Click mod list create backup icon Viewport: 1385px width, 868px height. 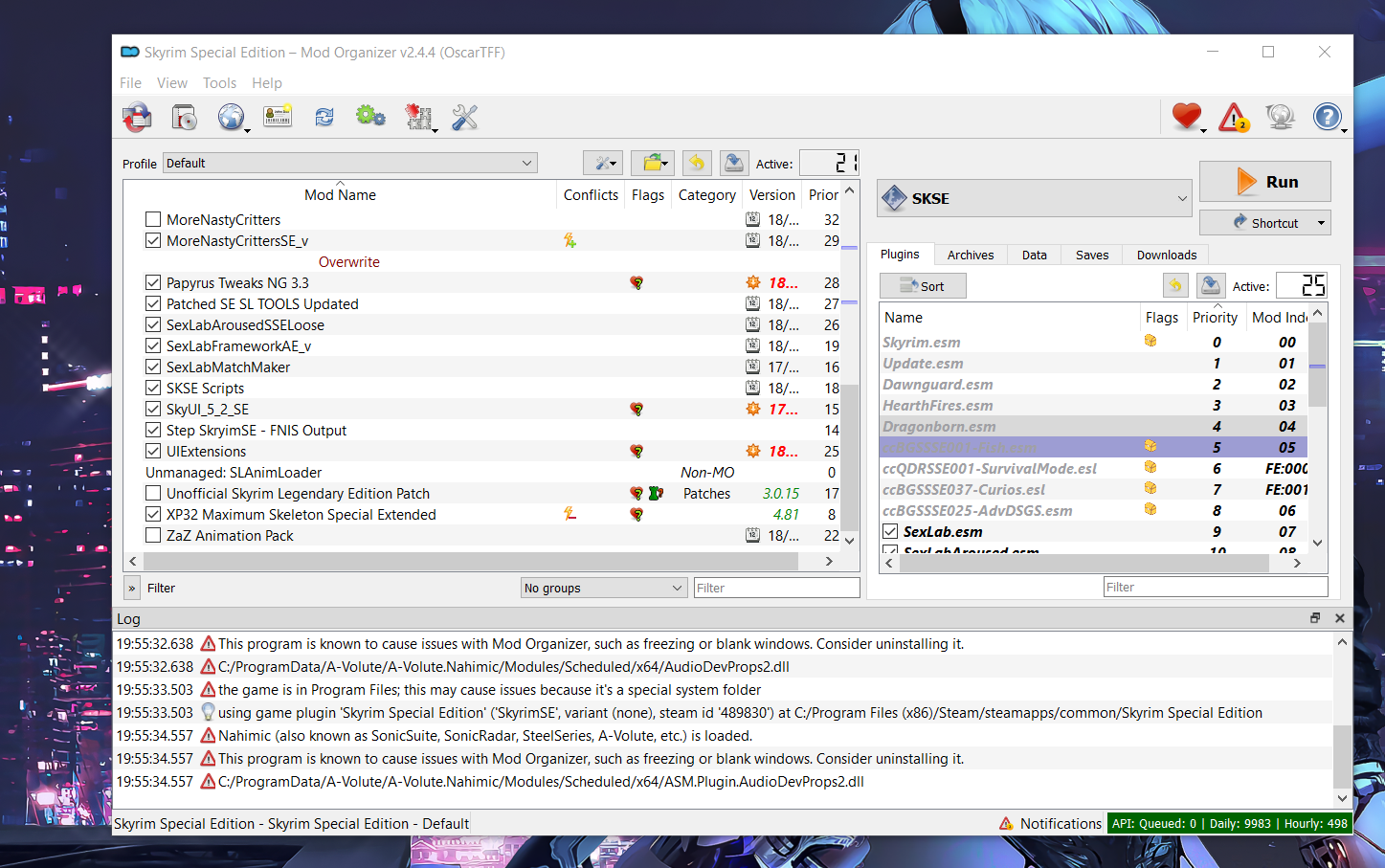(x=734, y=164)
